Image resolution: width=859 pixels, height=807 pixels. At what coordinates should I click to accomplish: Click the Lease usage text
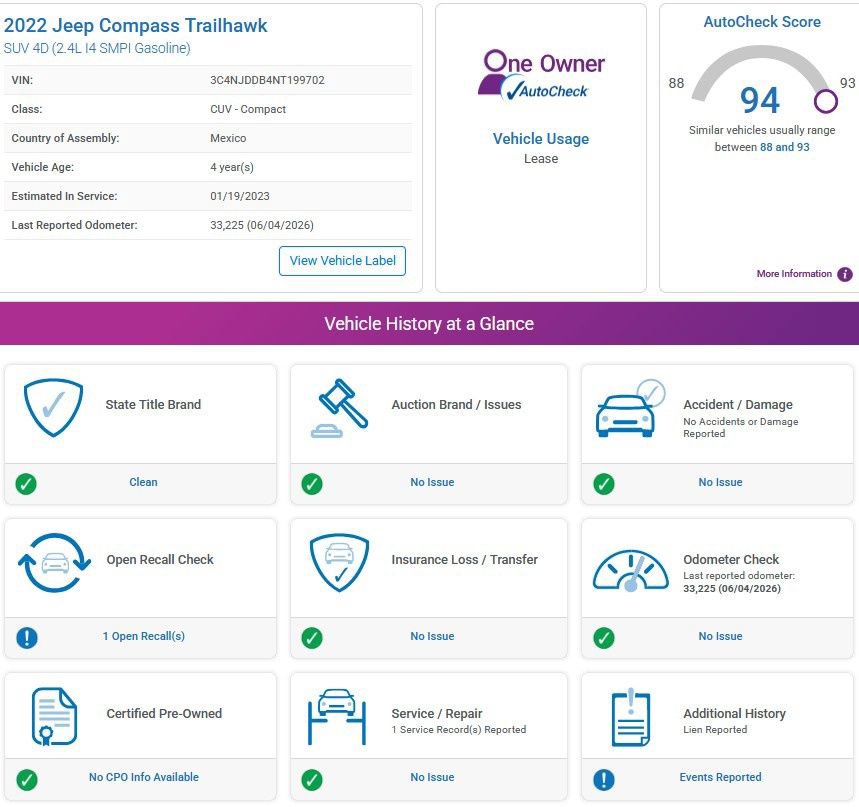coord(541,159)
